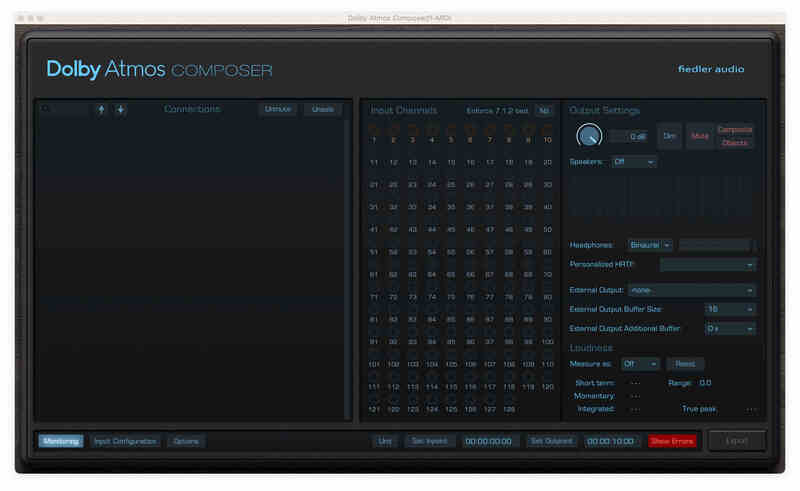This screenshot has width=800, height=491.
Task: Click the Connections panel vertical scrollbar
Action: coord(347,268)
